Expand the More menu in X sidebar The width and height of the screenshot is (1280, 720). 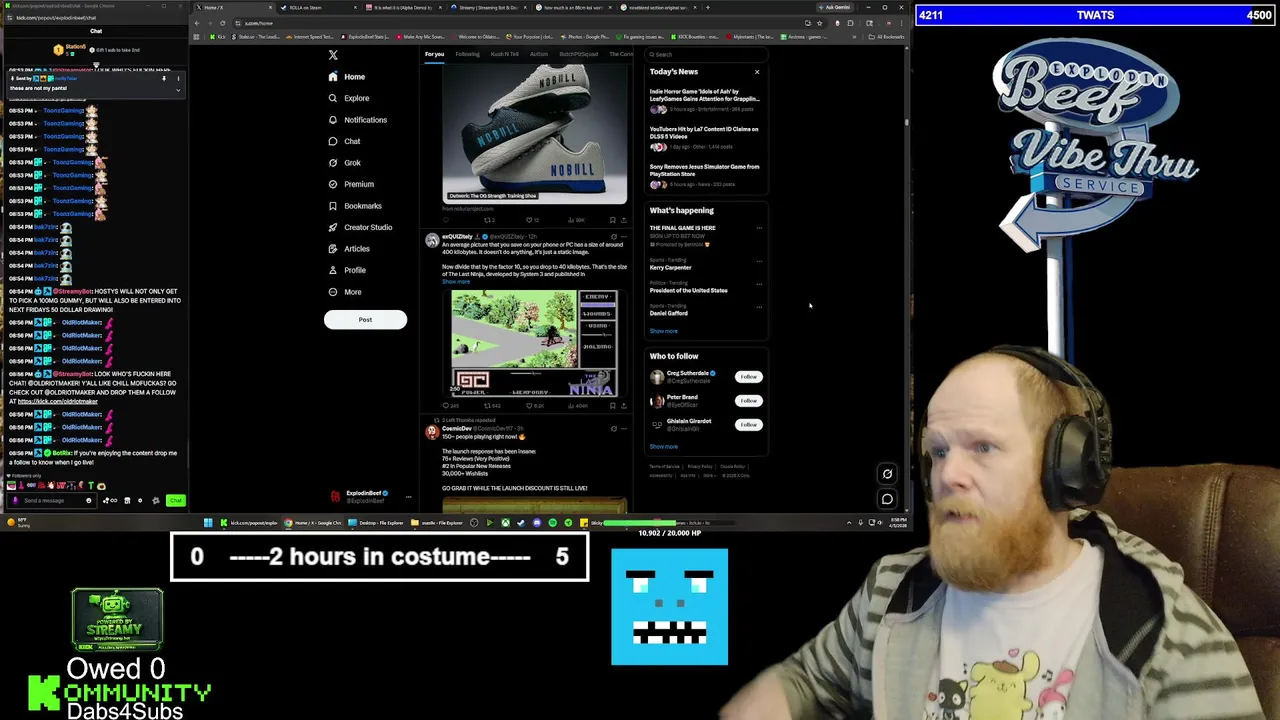344,292
